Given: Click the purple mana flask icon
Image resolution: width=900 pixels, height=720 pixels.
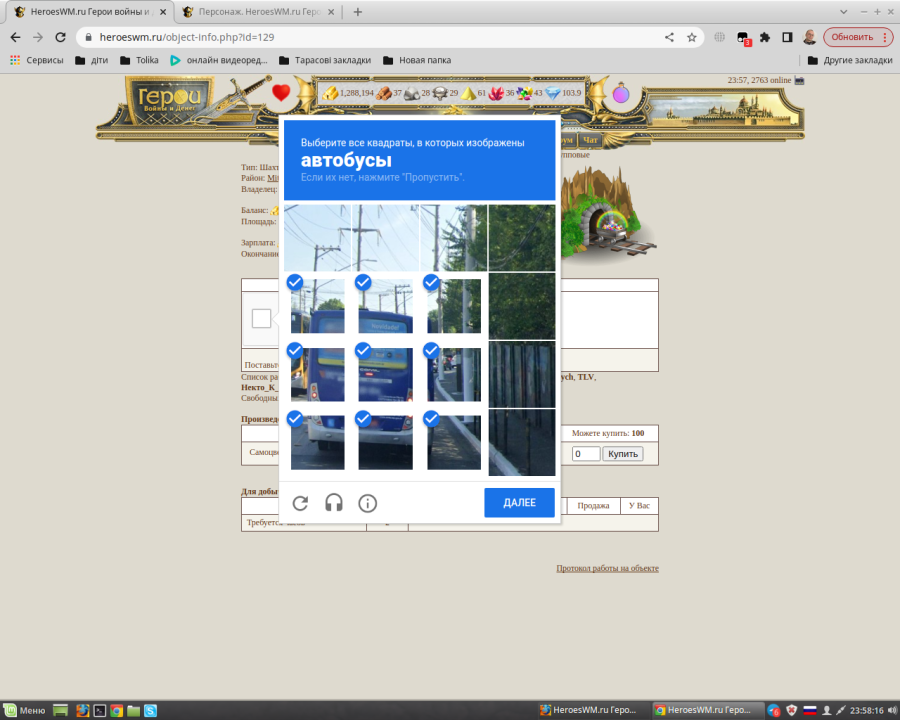Looking at the screenshot, I should click(620, 92).
